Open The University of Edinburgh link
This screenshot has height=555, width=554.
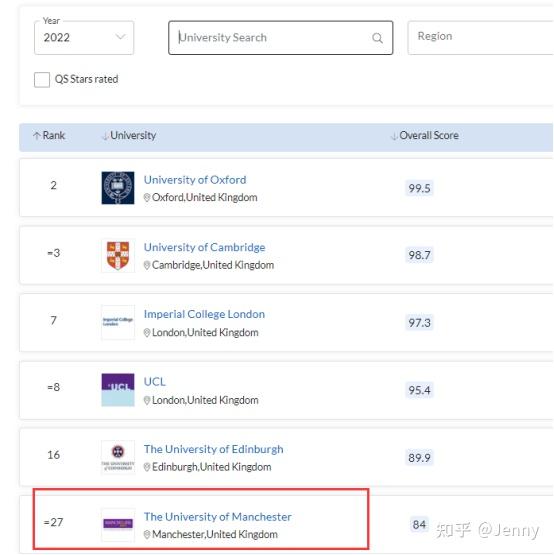pyautogui.click(x=213, y=449)
